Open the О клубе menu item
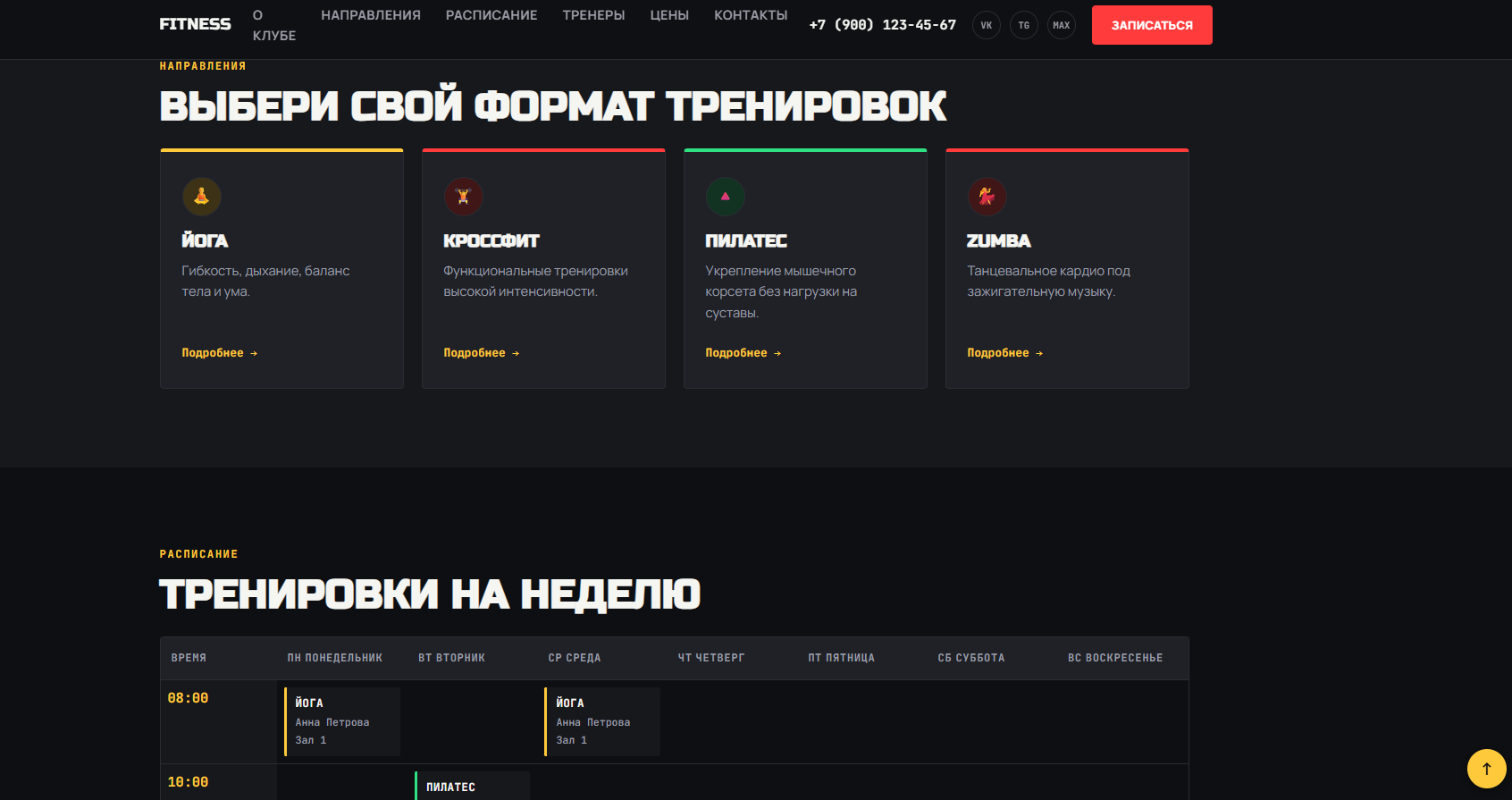 pyautogui.click(x=274, y=25)
